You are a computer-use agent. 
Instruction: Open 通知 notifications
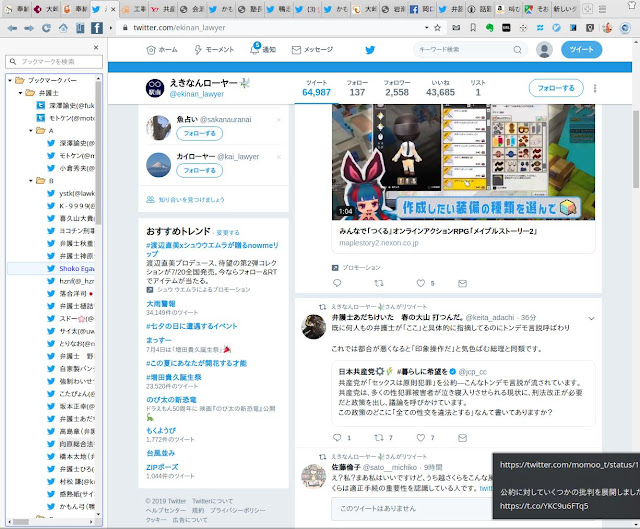coord(263,49)
